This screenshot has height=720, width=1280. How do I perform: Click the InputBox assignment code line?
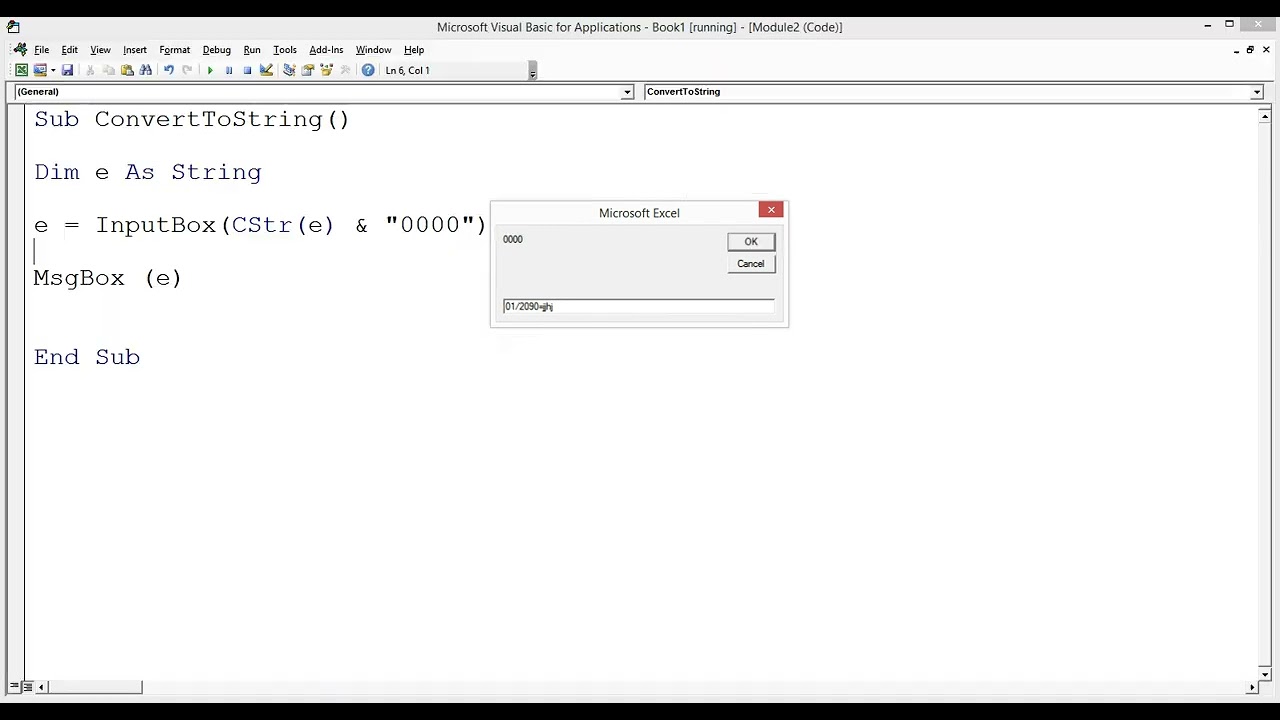pos(260,225)
